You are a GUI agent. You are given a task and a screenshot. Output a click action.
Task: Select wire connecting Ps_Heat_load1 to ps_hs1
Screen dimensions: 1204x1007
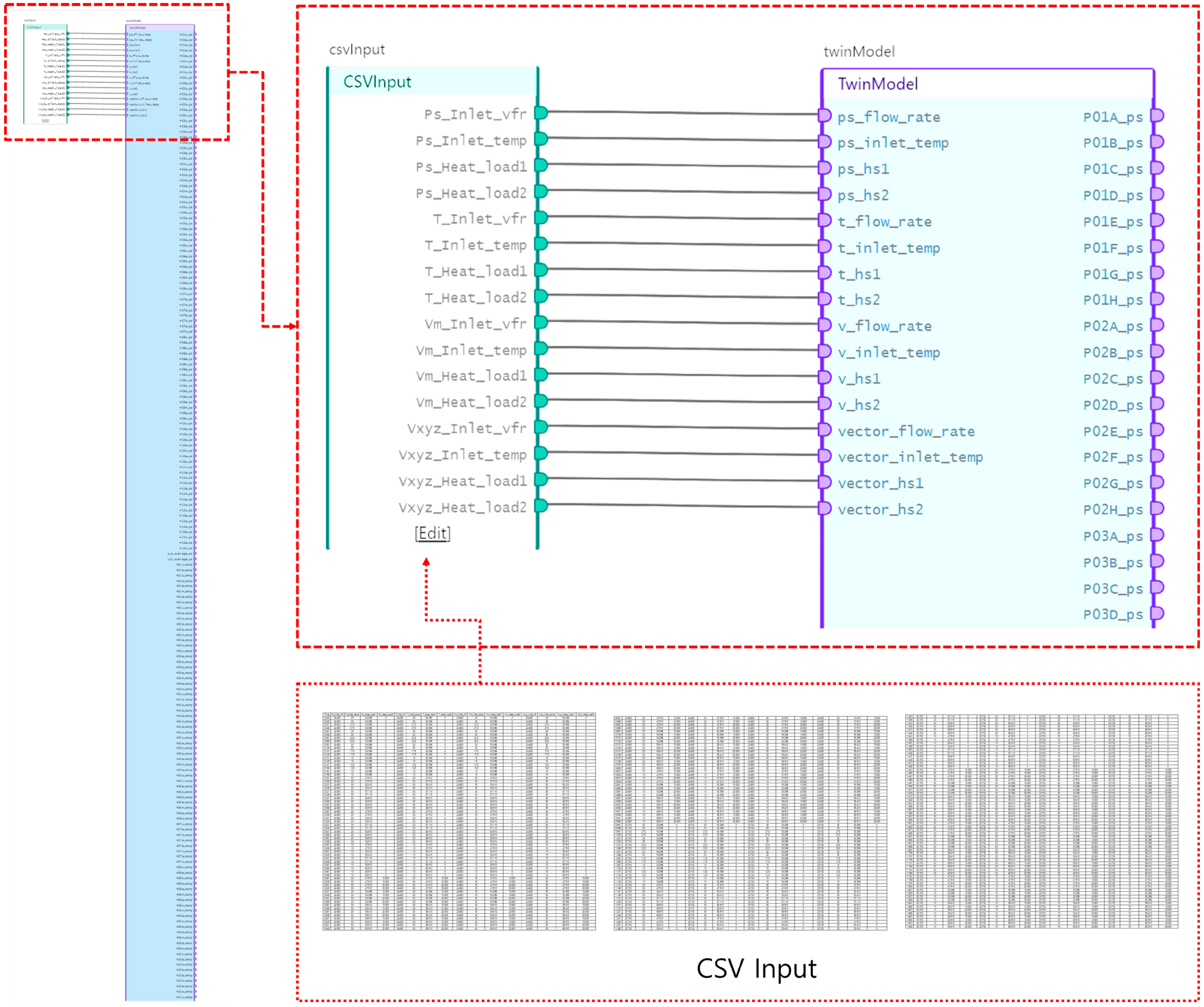point(682,166)
